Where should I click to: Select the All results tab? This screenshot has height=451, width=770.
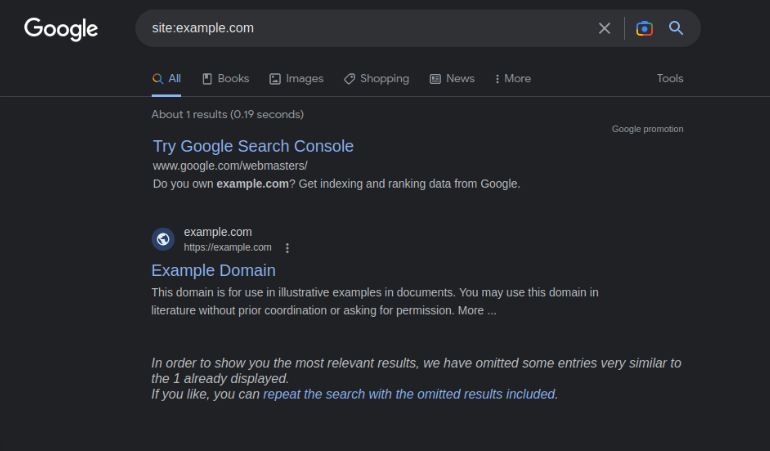click(x=167, y=79)
